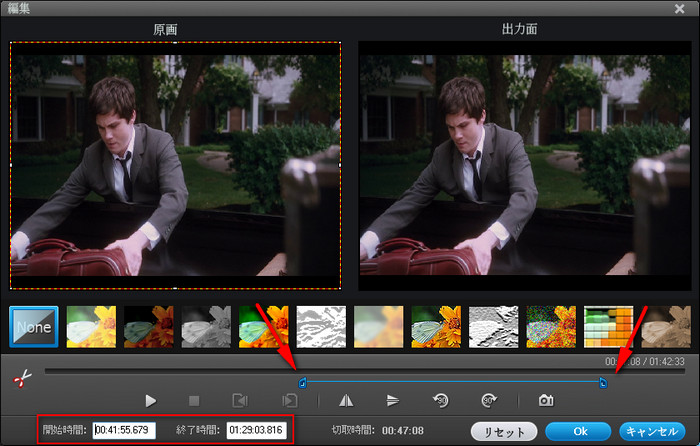The height and width of the screenshot is (446, 700).
Task: Stop playback with the square stop button
Action: point(194,400)
